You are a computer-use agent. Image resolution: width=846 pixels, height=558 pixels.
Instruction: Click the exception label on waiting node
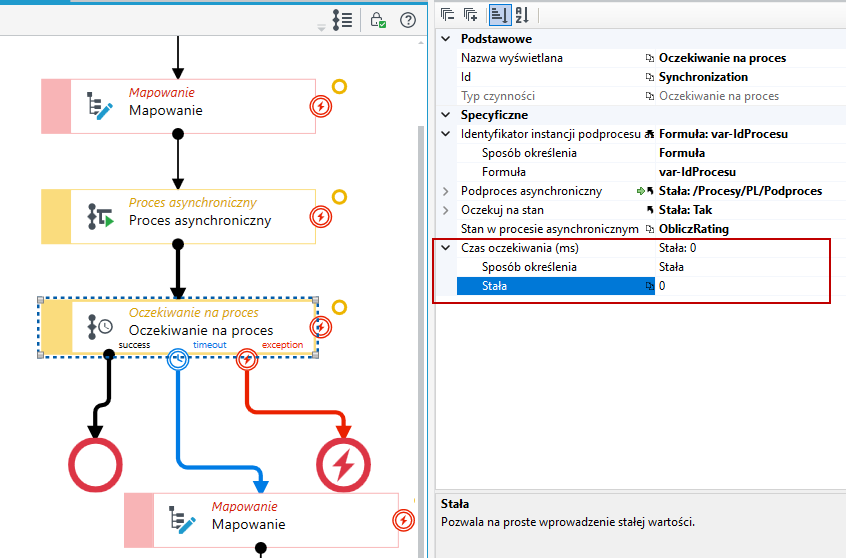[283, 345]
